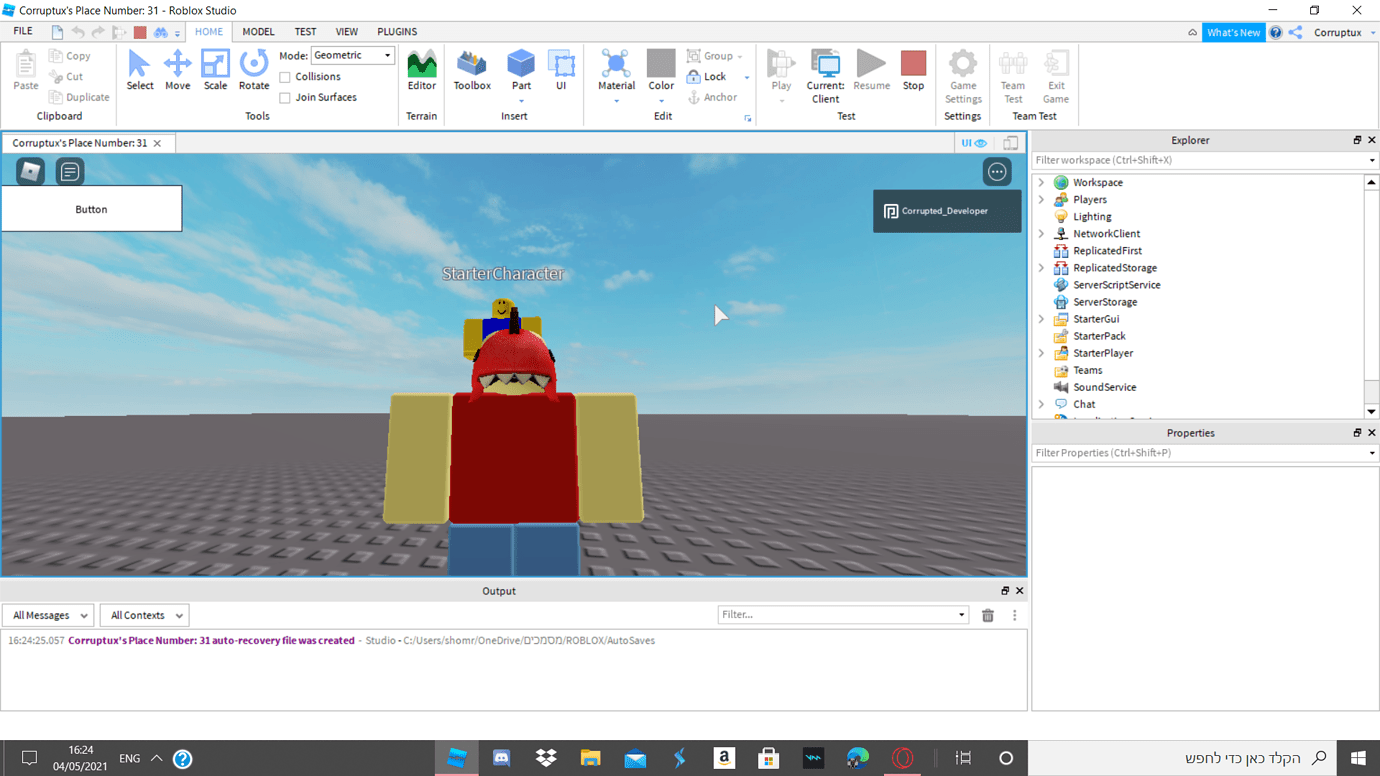Anchor the selected part
The width and height of the screenshot is (1380, 776).
click(713, 97)
